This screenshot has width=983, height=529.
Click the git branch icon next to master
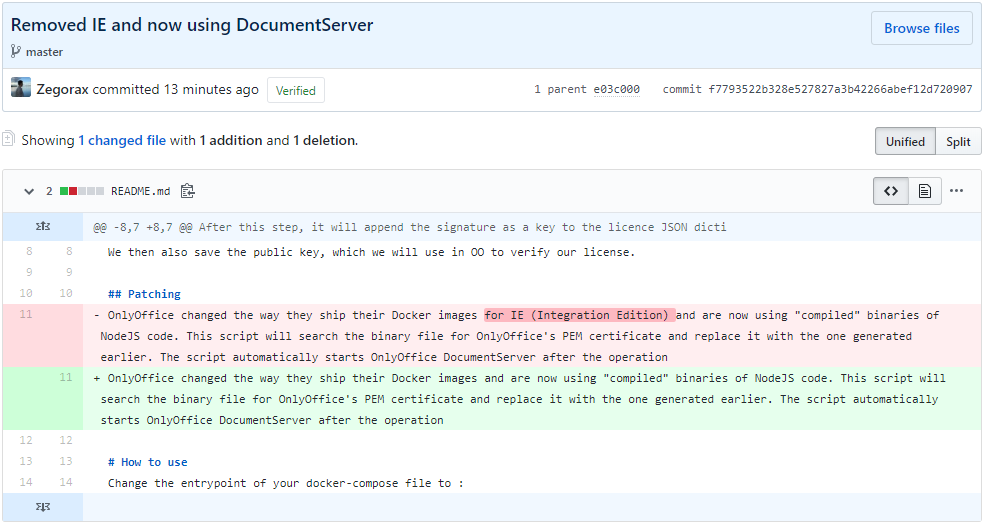16,51
